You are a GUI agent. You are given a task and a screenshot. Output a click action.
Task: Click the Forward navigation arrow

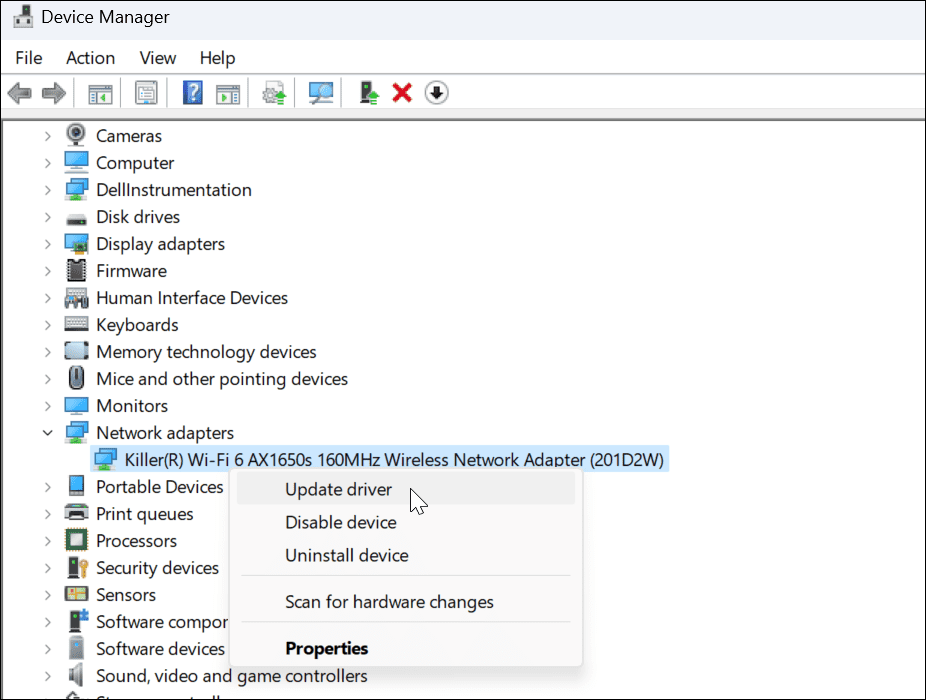(x=52, y=92)
